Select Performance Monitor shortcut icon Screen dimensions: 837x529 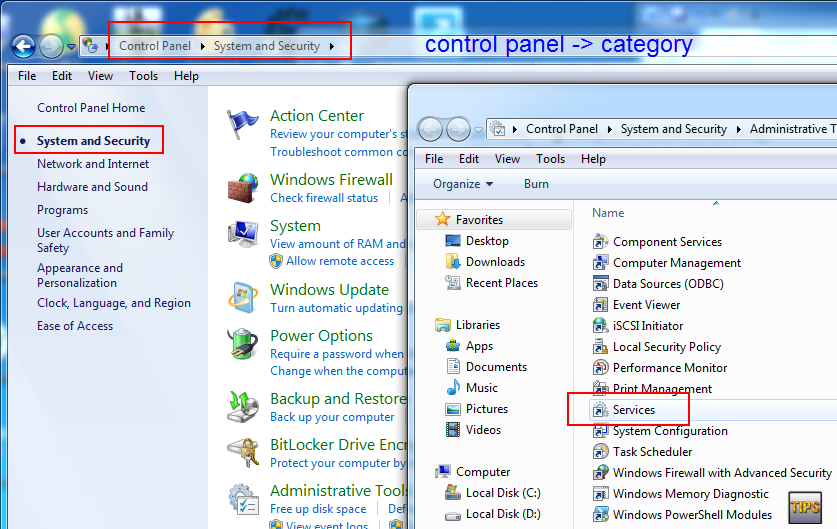(x=601, y=368)
